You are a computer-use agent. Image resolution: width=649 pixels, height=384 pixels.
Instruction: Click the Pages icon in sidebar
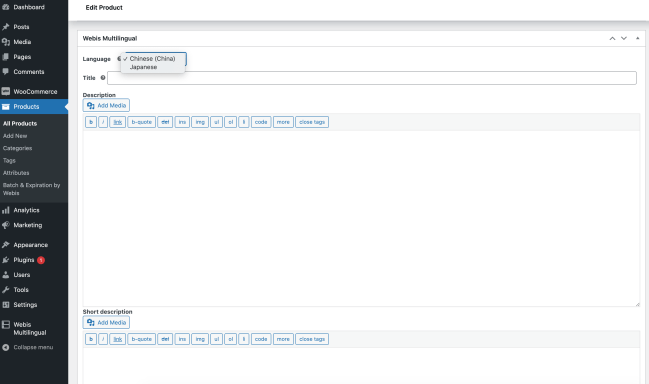(6, 57)
